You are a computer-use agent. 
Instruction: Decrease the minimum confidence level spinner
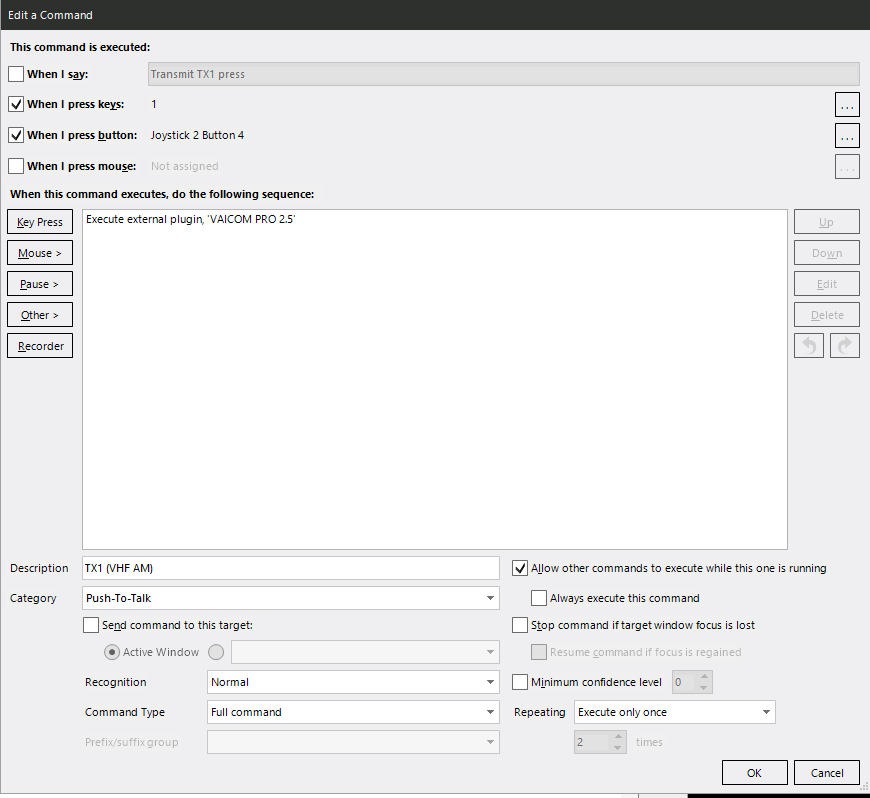(x=704, y=688)
